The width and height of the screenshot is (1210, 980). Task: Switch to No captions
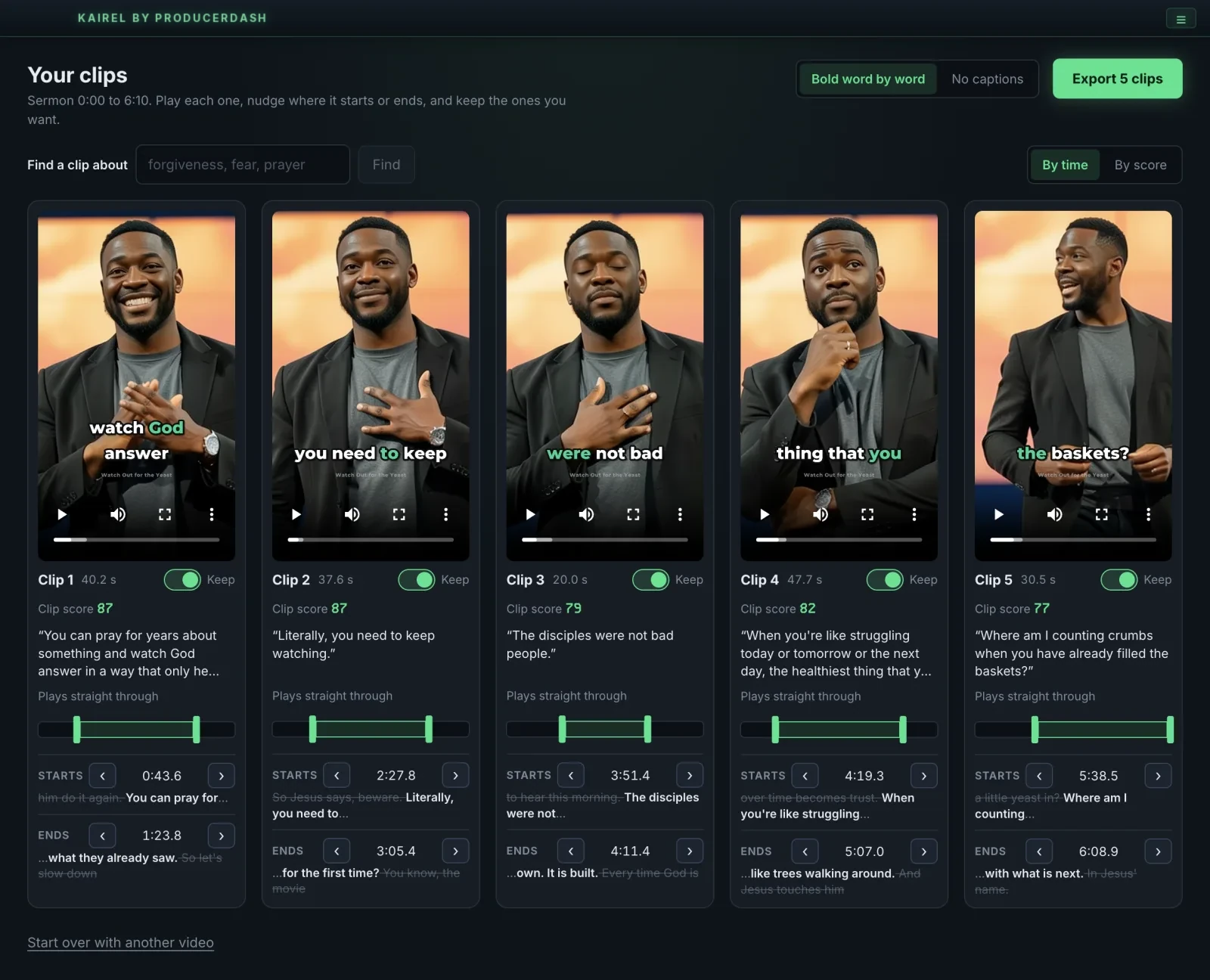coord(987,79)
